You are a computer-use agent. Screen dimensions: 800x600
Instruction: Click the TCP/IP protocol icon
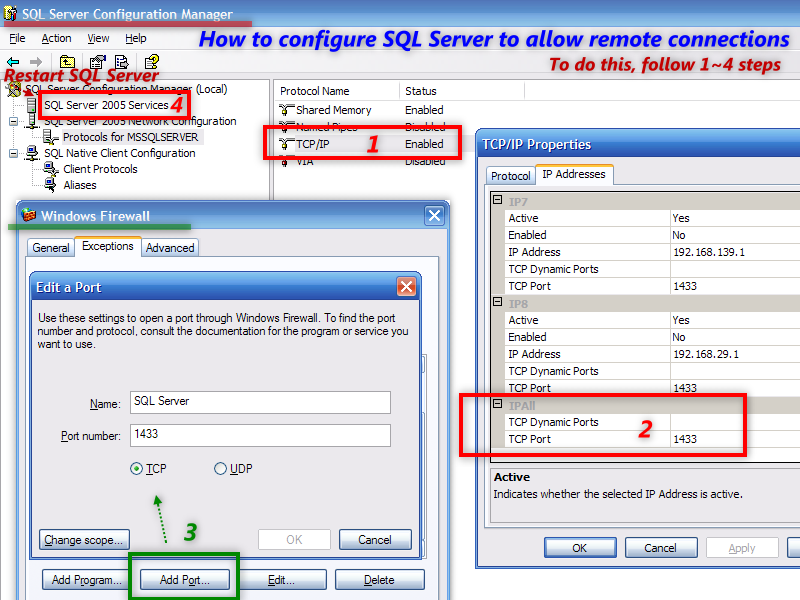[x=287, y=144]
